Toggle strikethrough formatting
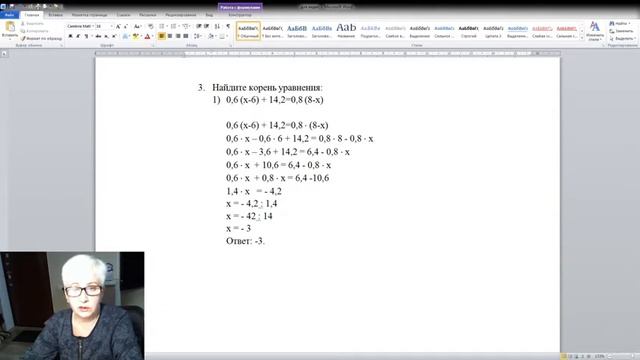 [98, 36]
